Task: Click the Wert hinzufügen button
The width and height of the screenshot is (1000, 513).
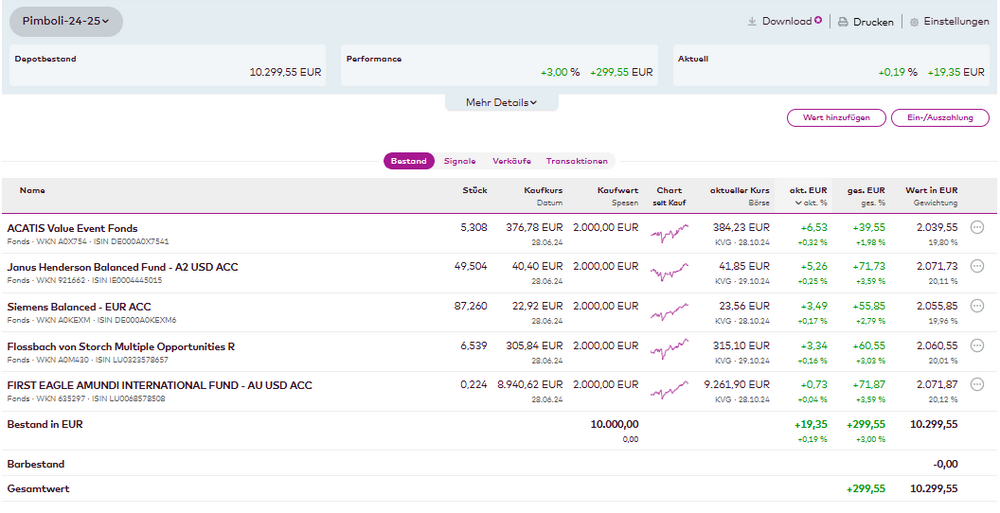Action: pyautogui.click(x=836, y=118)
